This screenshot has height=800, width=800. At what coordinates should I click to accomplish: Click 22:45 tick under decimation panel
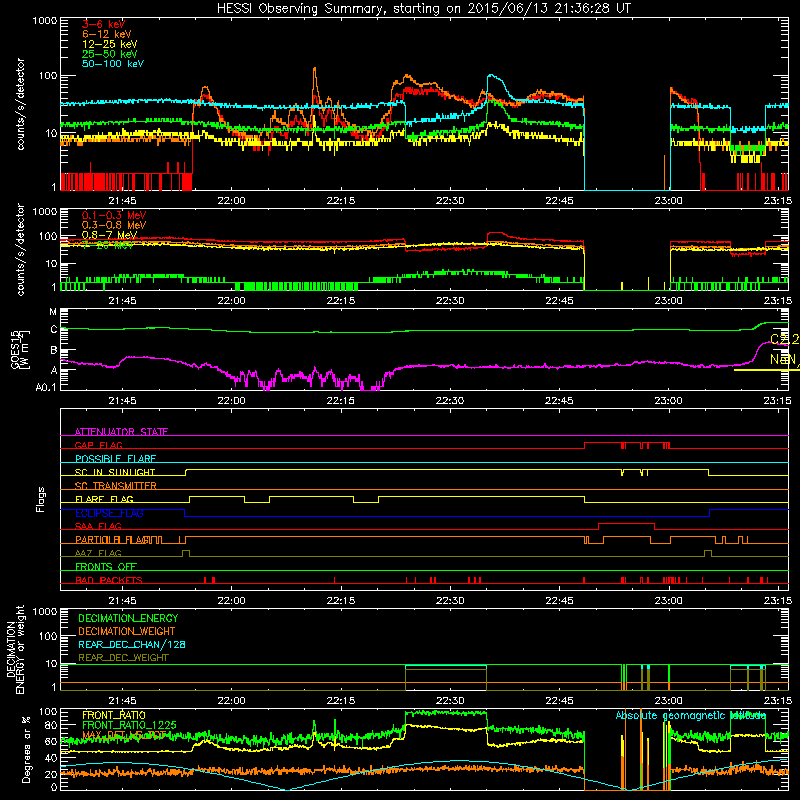point(559,701)
